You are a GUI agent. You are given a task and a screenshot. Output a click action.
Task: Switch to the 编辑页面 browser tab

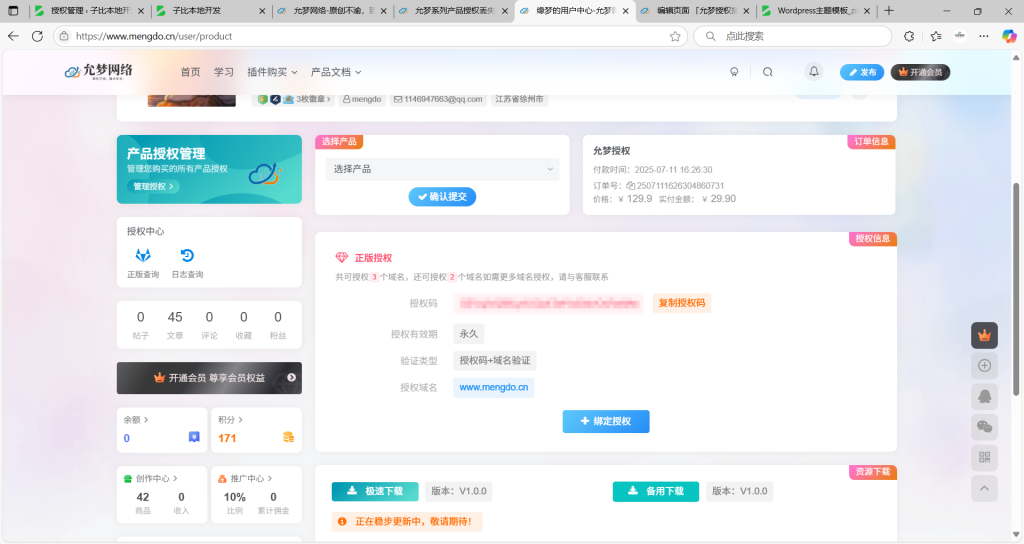tap(696, 10)
